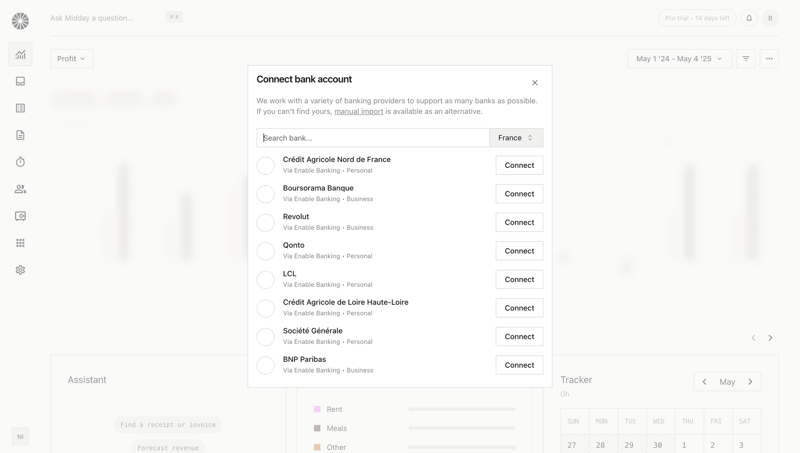Connect Revolut account
Image resolution: width=800 pixels, height=453 pixels.
click(519, 222)
